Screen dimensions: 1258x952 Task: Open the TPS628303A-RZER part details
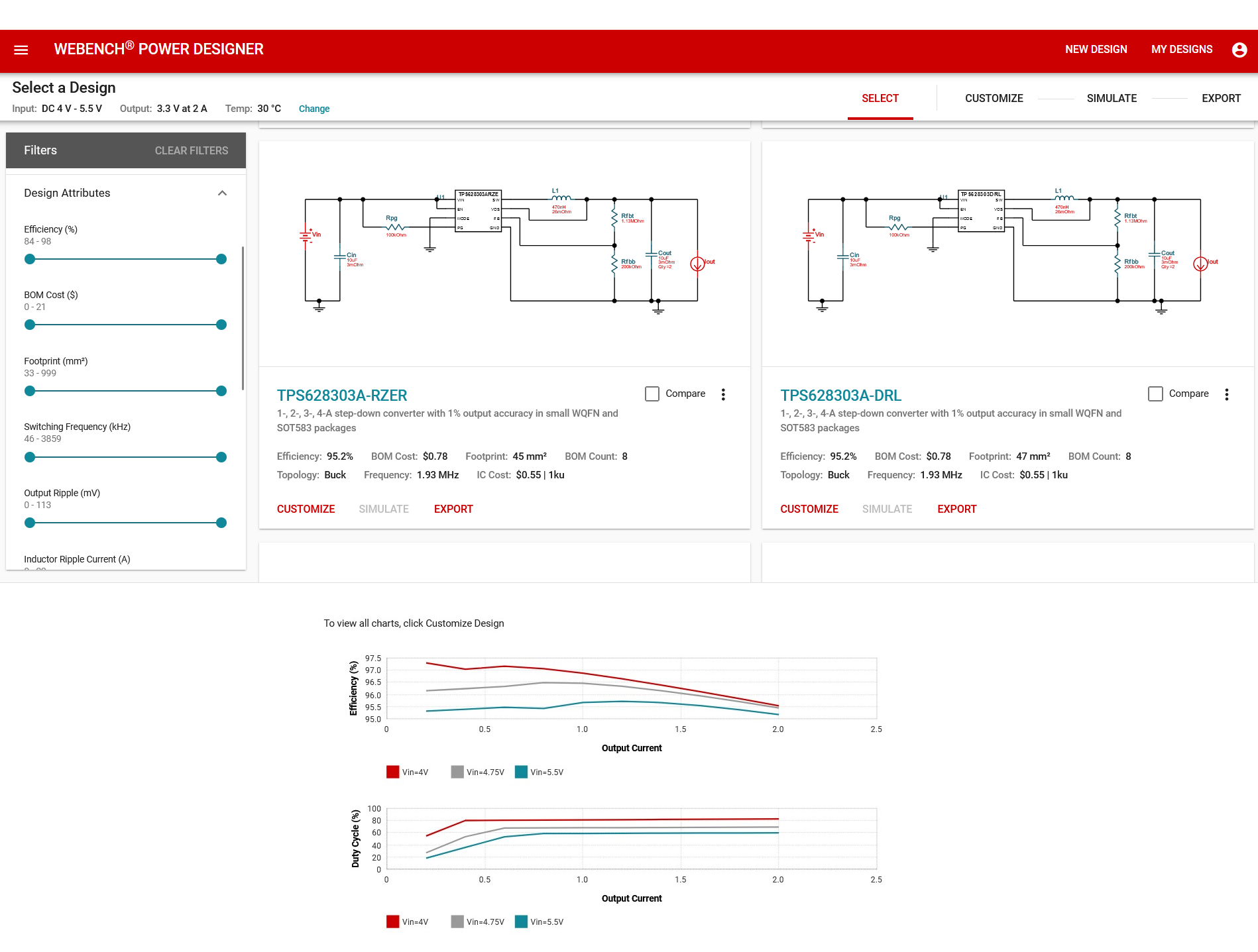coord(342,395)
